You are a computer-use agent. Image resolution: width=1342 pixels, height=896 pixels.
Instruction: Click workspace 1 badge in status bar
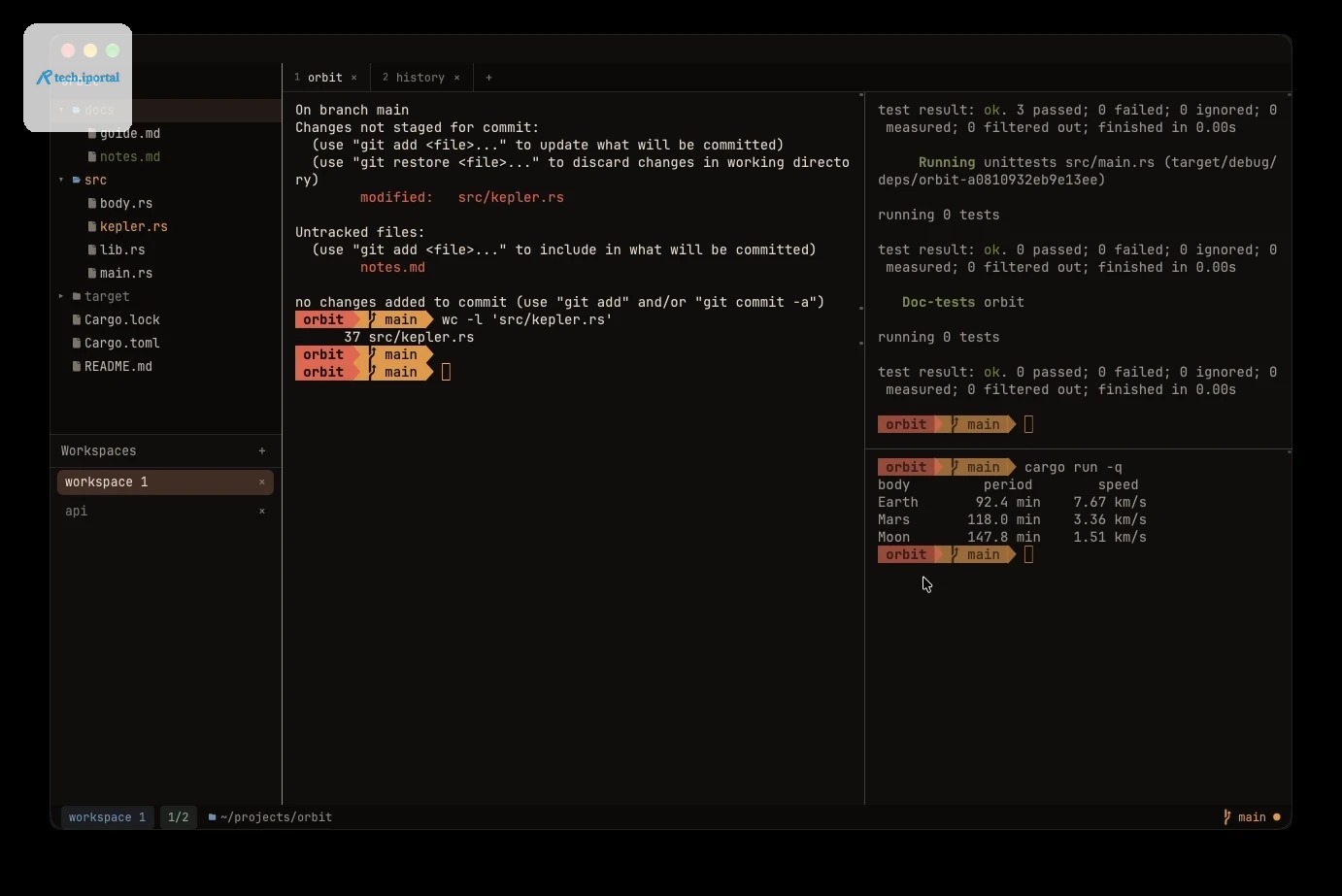tap(107, 817)
